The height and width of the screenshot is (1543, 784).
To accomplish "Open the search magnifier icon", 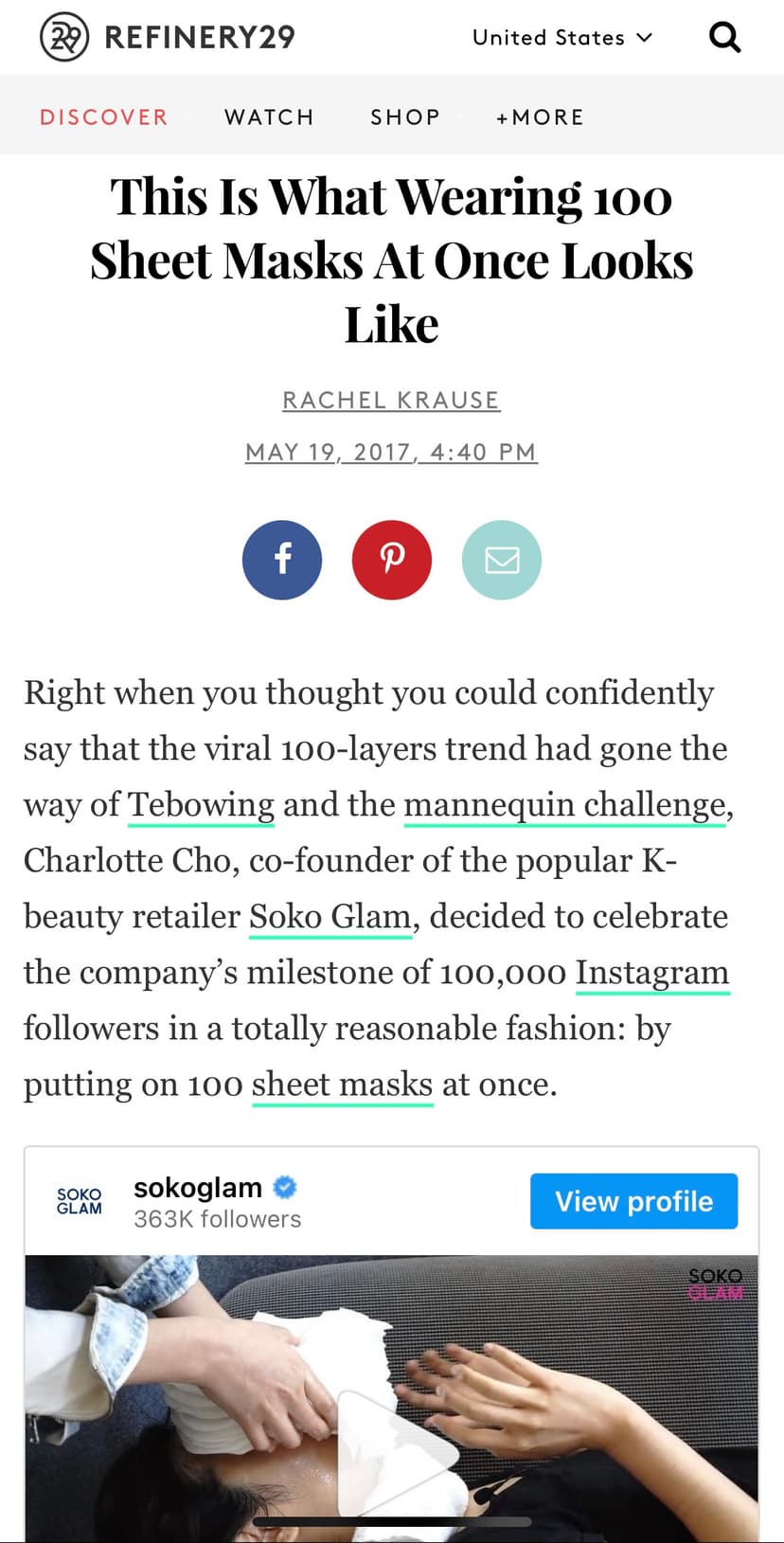I will pyautogui.click(x=724, y=38).
